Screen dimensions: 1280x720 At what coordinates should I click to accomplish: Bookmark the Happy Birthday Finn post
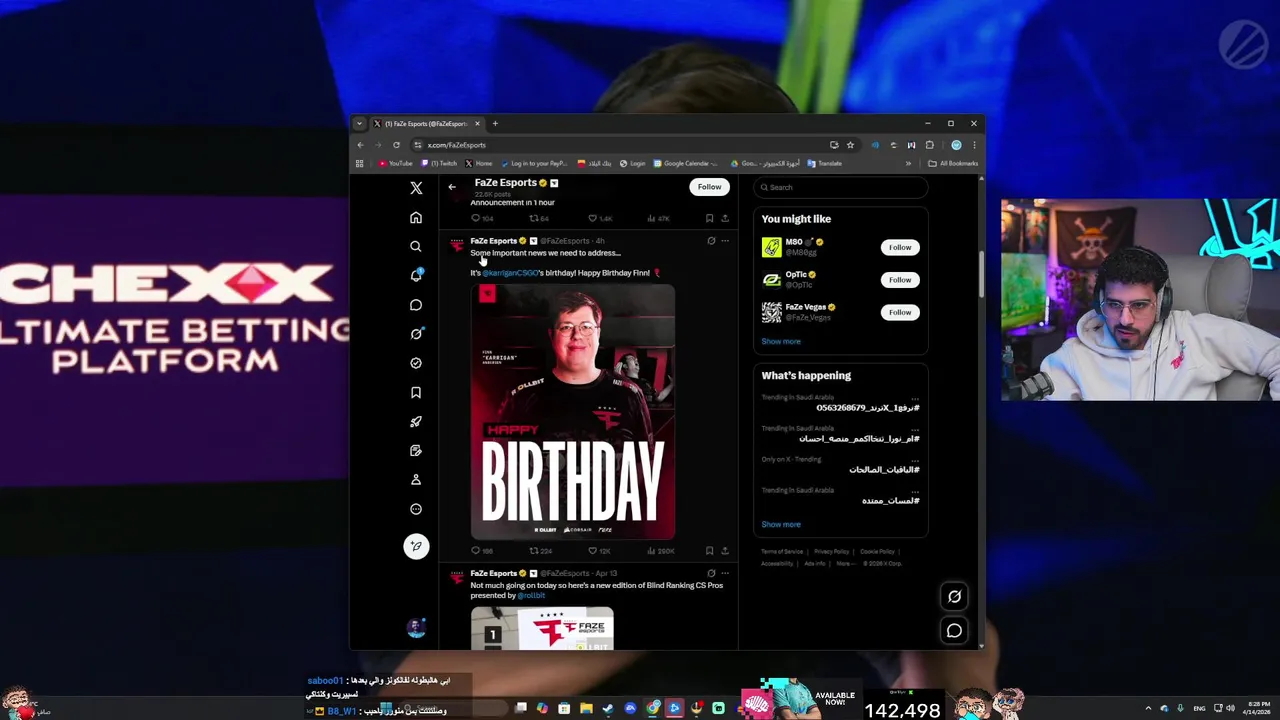710,550
